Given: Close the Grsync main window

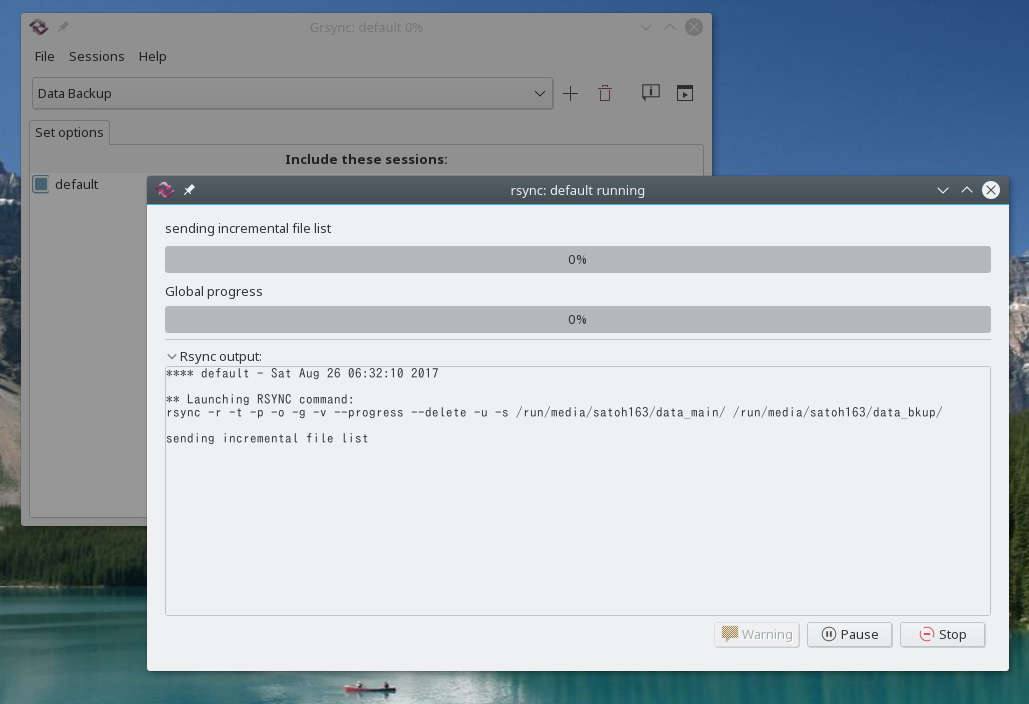Looking at the screenshot, I should pyautogui.click(x=694, y=27).
